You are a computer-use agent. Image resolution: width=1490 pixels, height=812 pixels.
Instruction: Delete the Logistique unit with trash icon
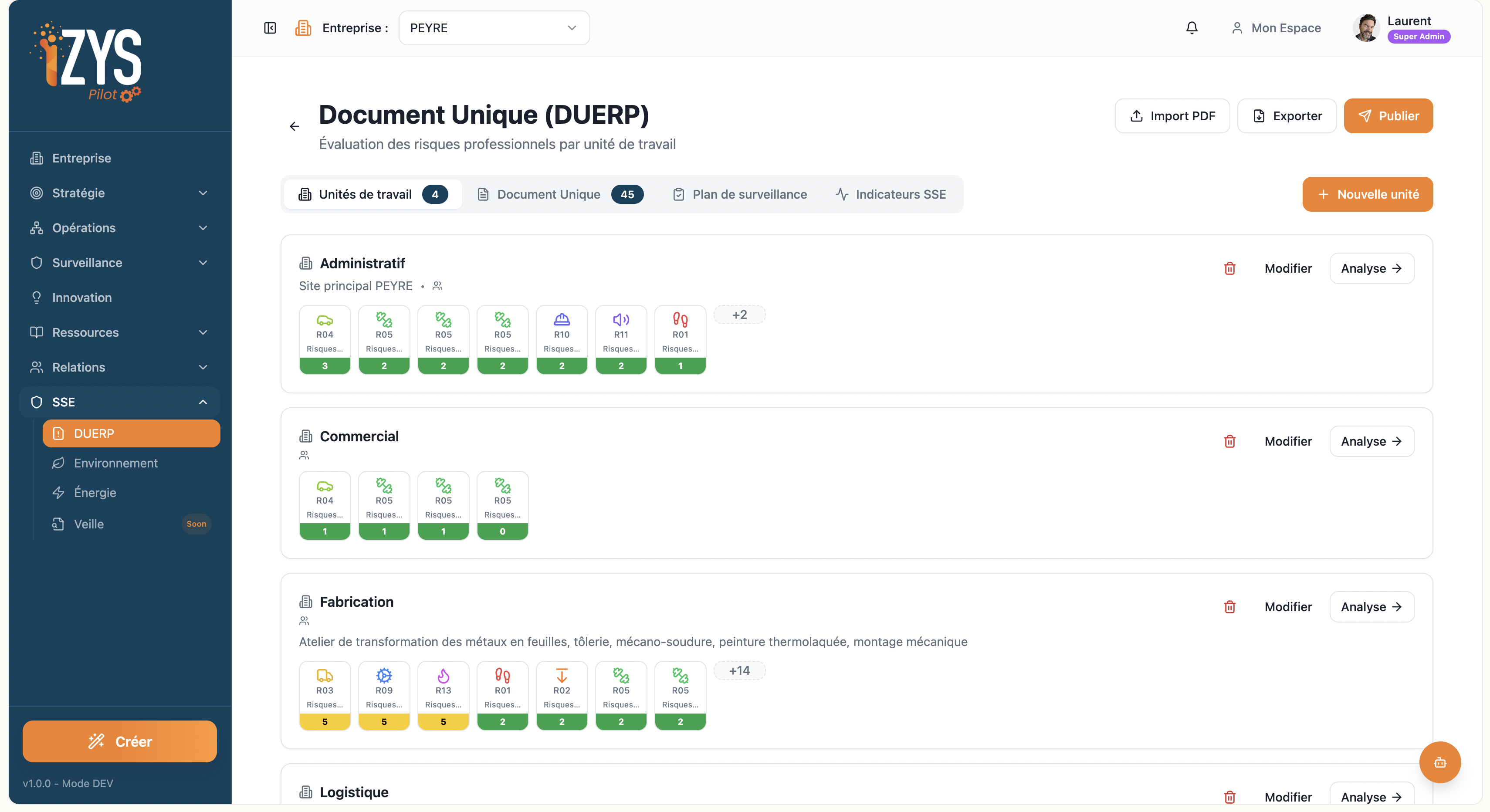coord(1230,797)
